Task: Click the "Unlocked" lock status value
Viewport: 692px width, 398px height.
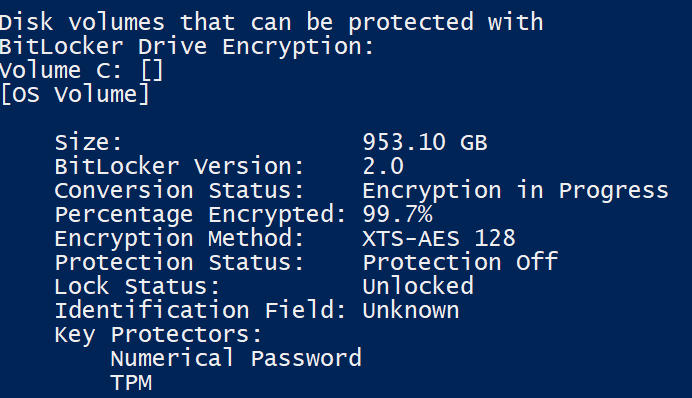Action: (x=418, y=286)
